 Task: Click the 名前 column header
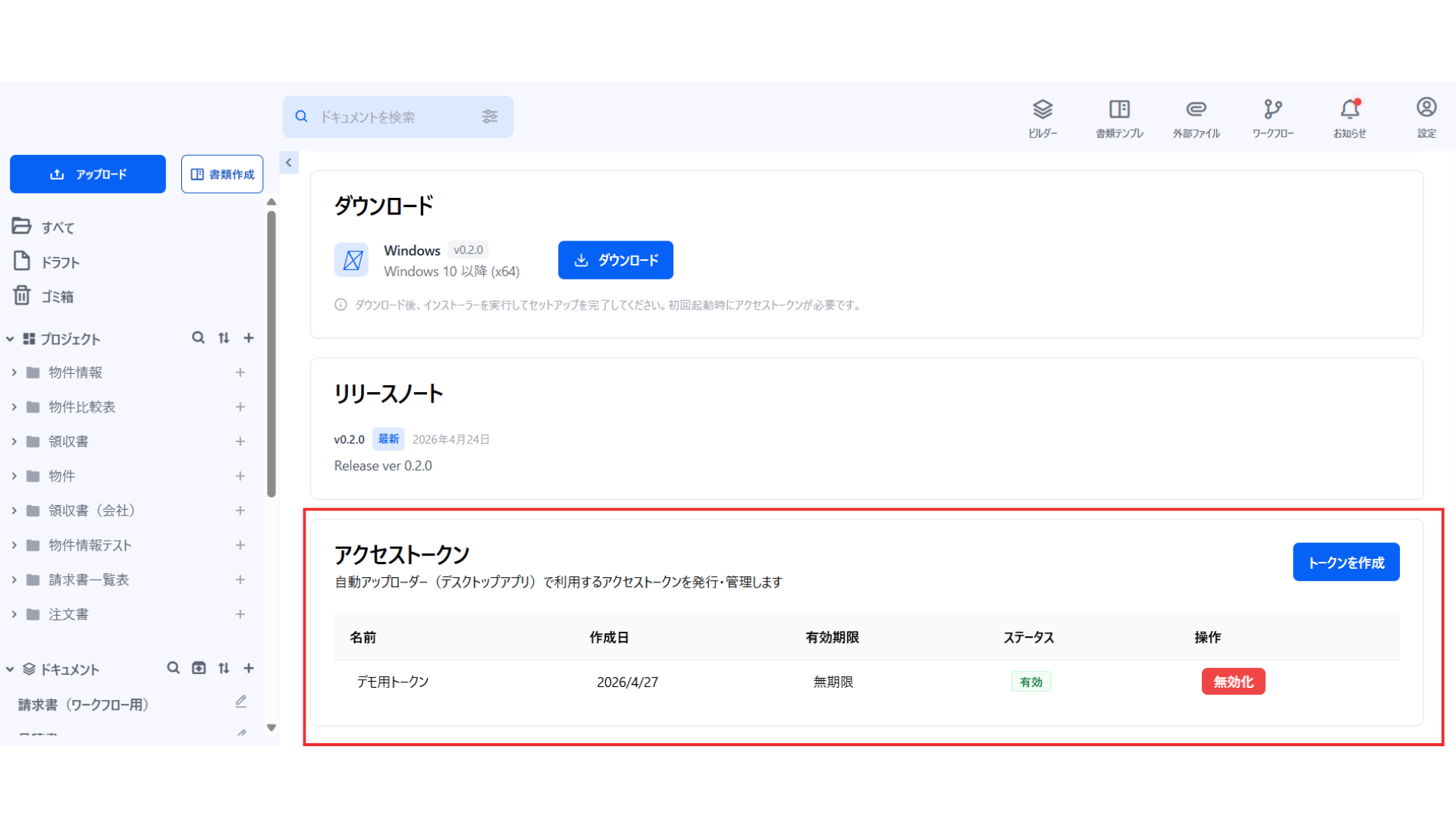click(362, 637)
